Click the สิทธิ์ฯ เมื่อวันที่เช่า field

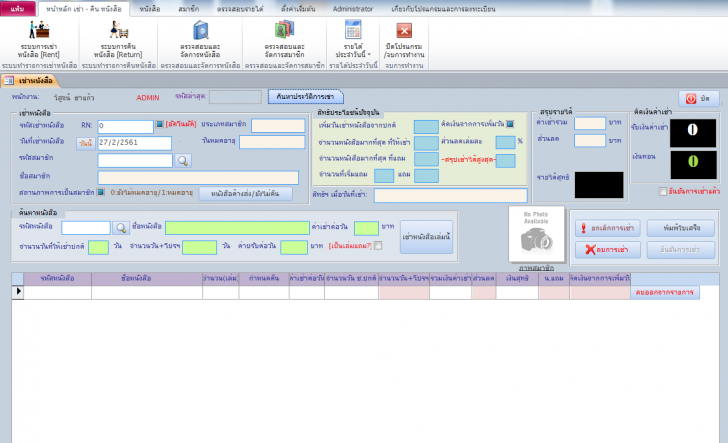point(451,195)
